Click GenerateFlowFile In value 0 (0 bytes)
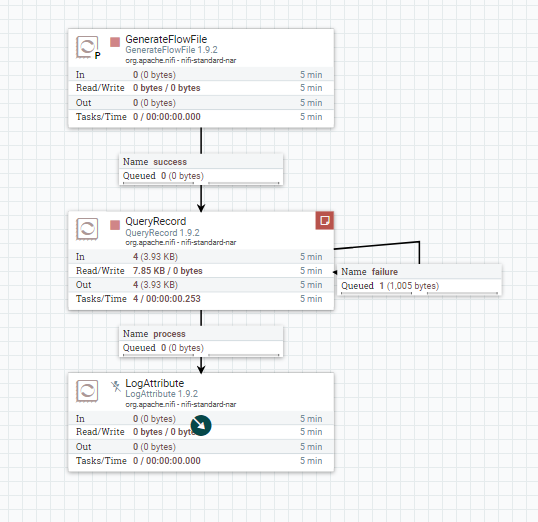This screenshot has width=538, height=522. coord(154,75)
